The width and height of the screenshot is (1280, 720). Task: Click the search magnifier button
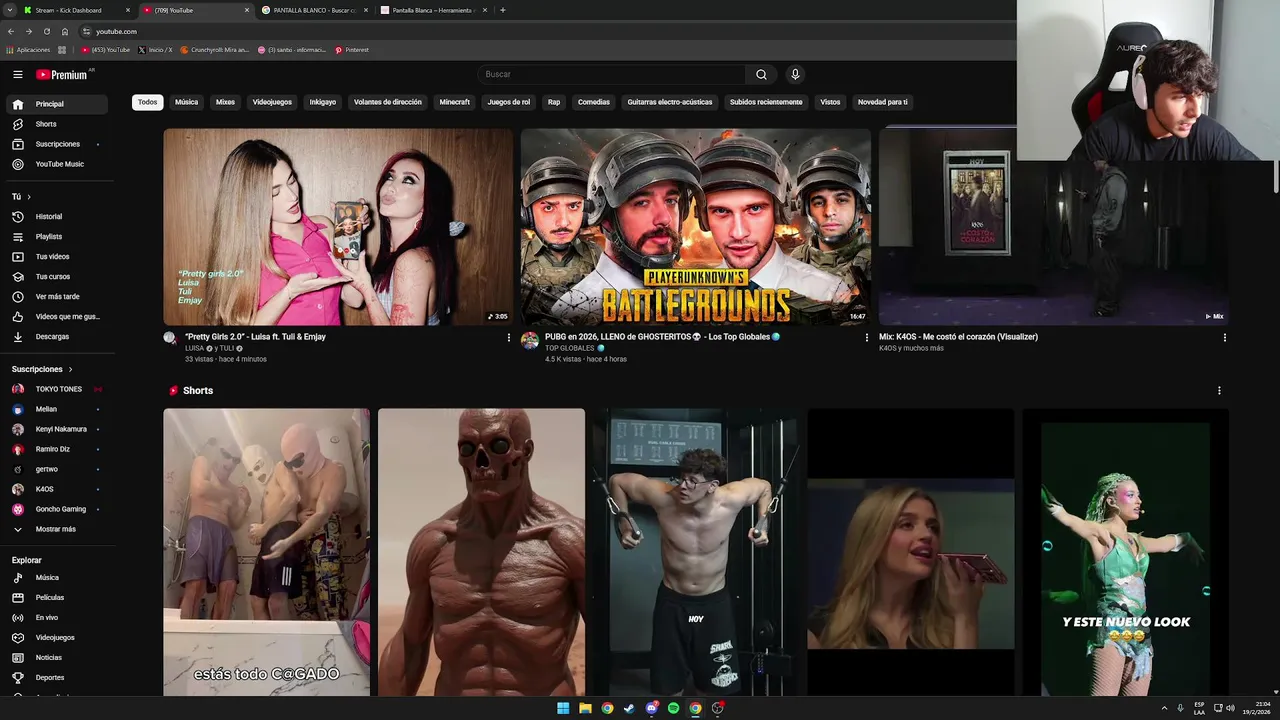[x=761, y=74]
